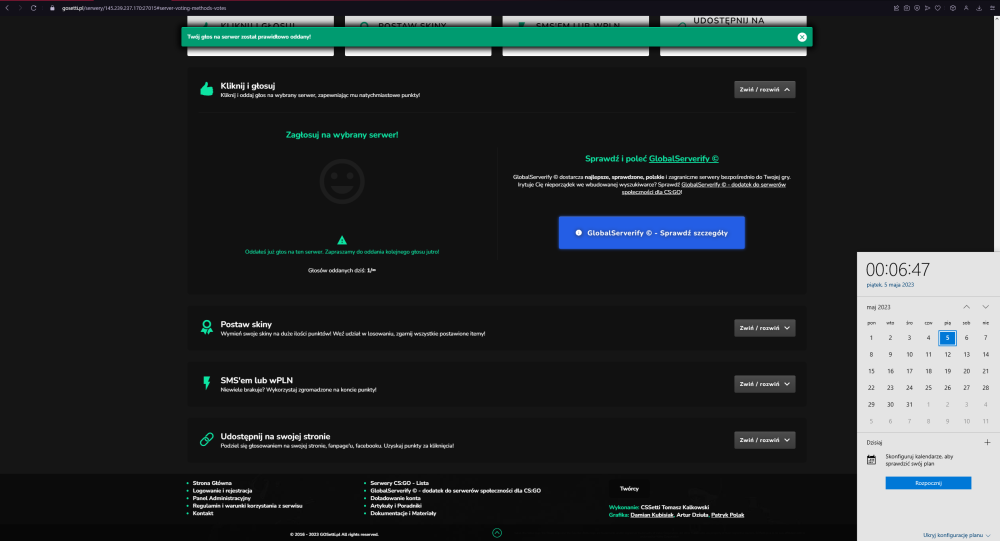Open Panel Administracyjny footer link
This screenshot has width=1000, height=541.
tap(221, 498)
